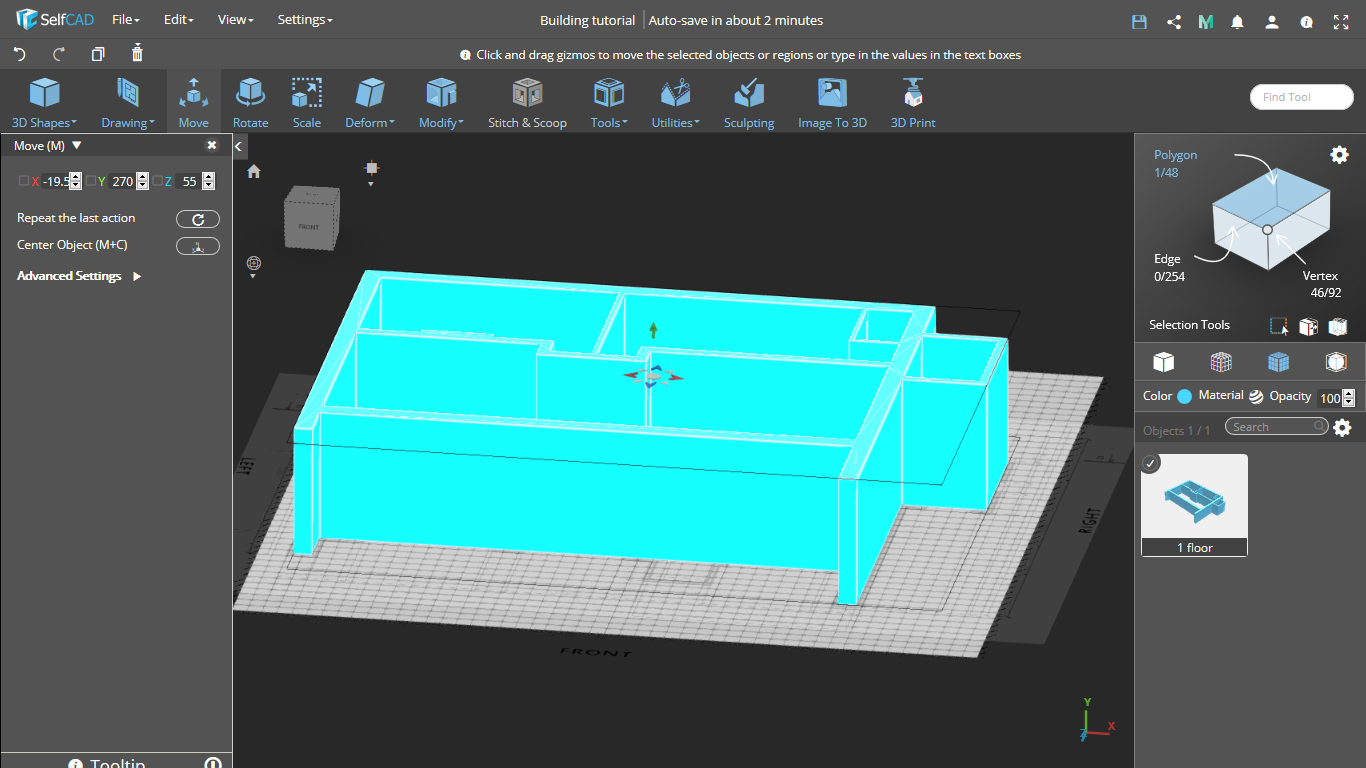Open the Utilities toolbar item
Screen dimensions: 1366x768
675,103
